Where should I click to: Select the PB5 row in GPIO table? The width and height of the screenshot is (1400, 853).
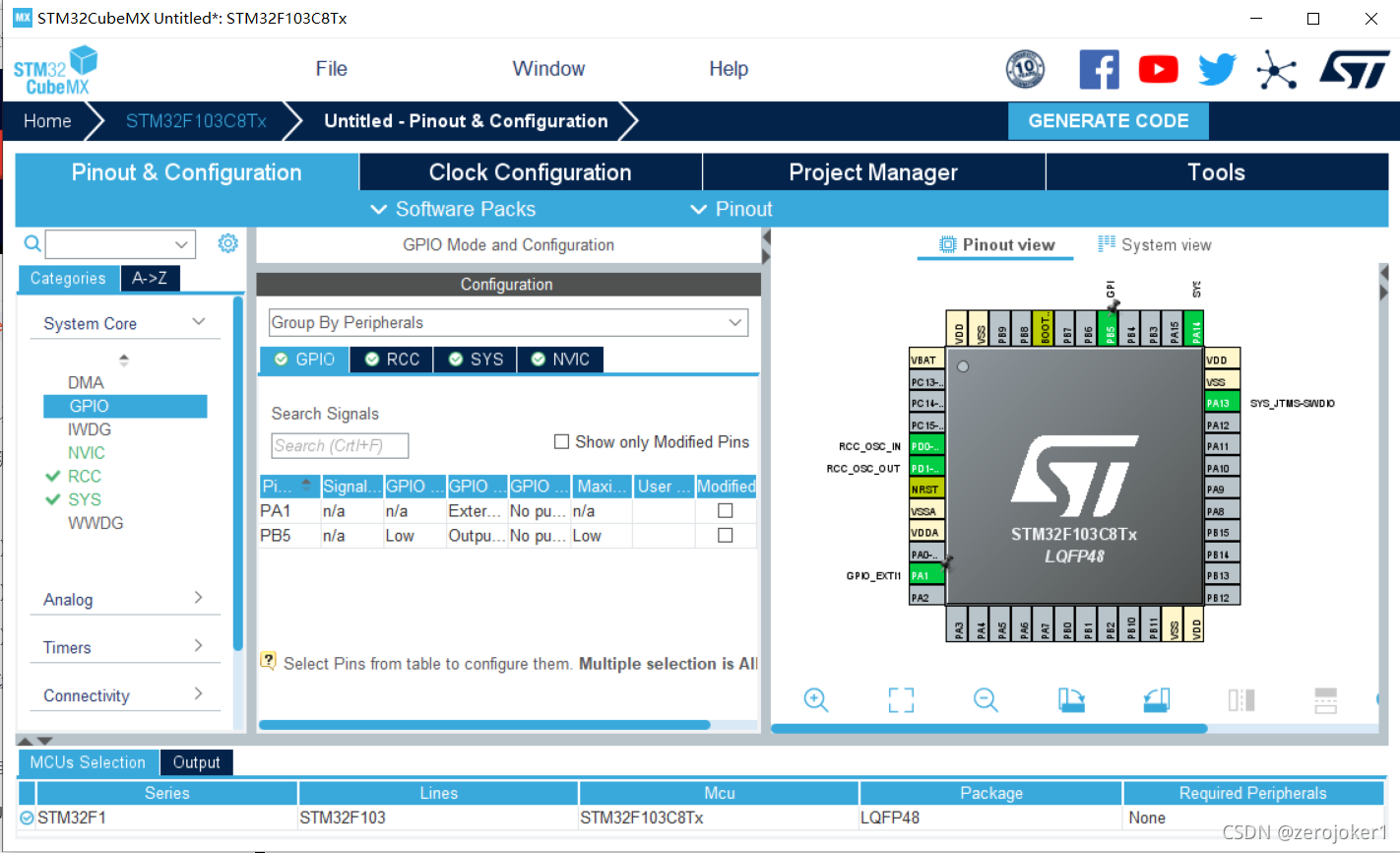click(x=507, y=535)
